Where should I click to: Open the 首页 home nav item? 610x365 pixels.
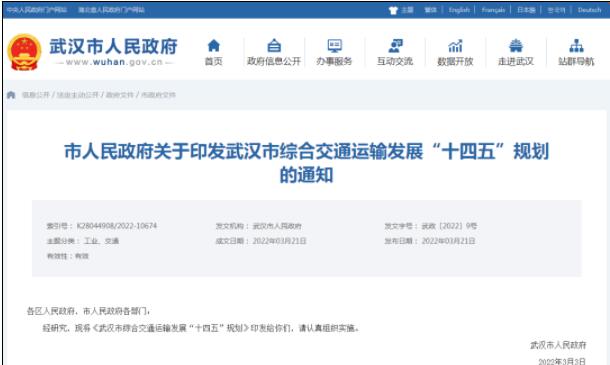(x=214, y=52)
